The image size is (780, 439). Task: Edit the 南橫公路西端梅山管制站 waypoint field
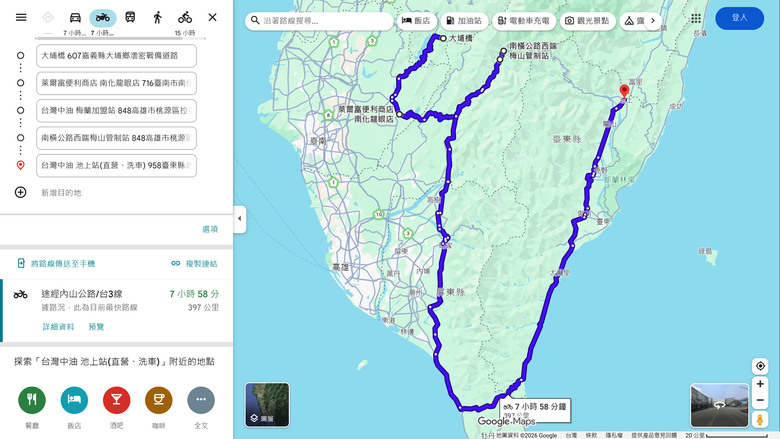[x=116, y=138]
